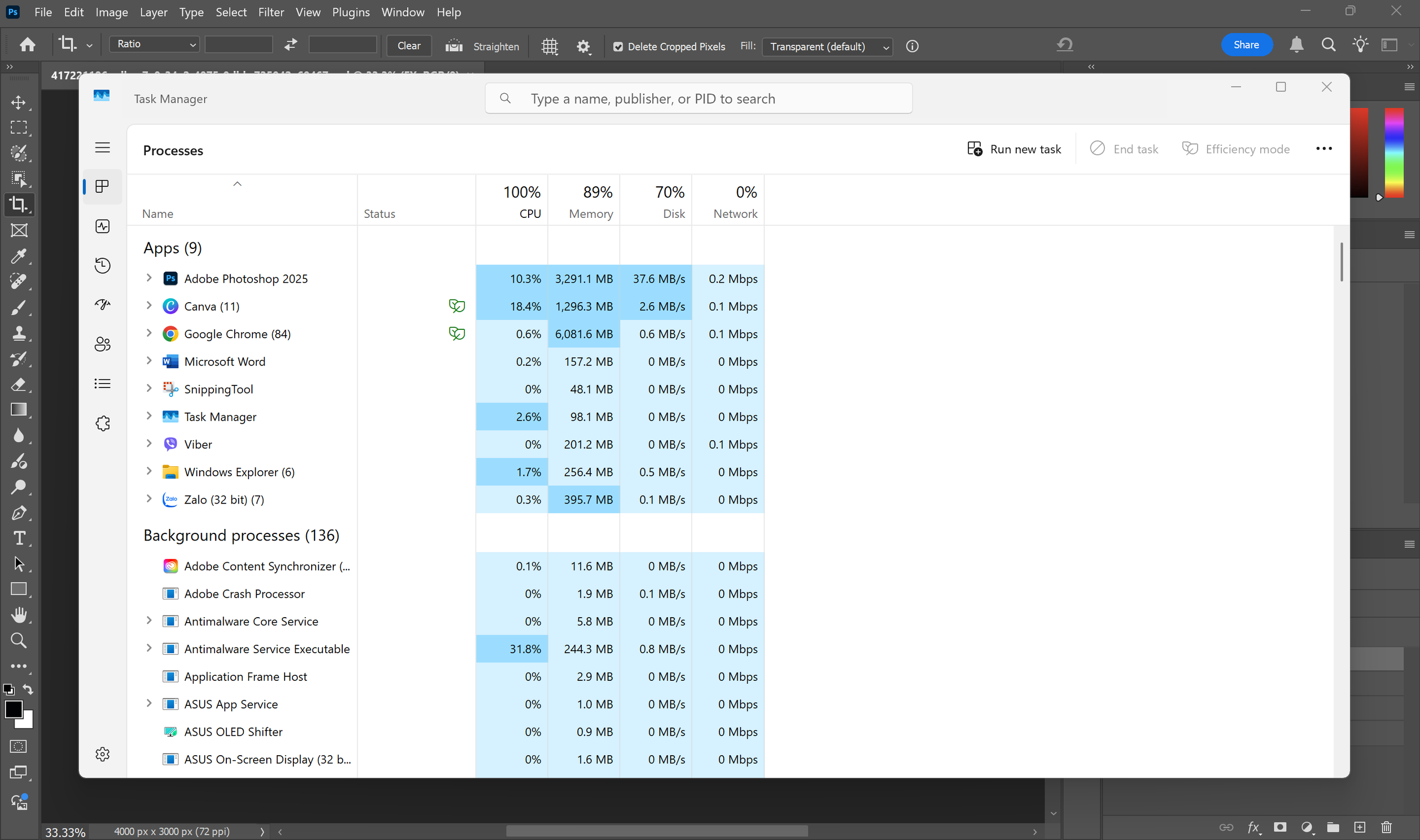Expand the Google Chrome (84) process group
This screenshot has height=840, width=1420.
click(149, 333)
